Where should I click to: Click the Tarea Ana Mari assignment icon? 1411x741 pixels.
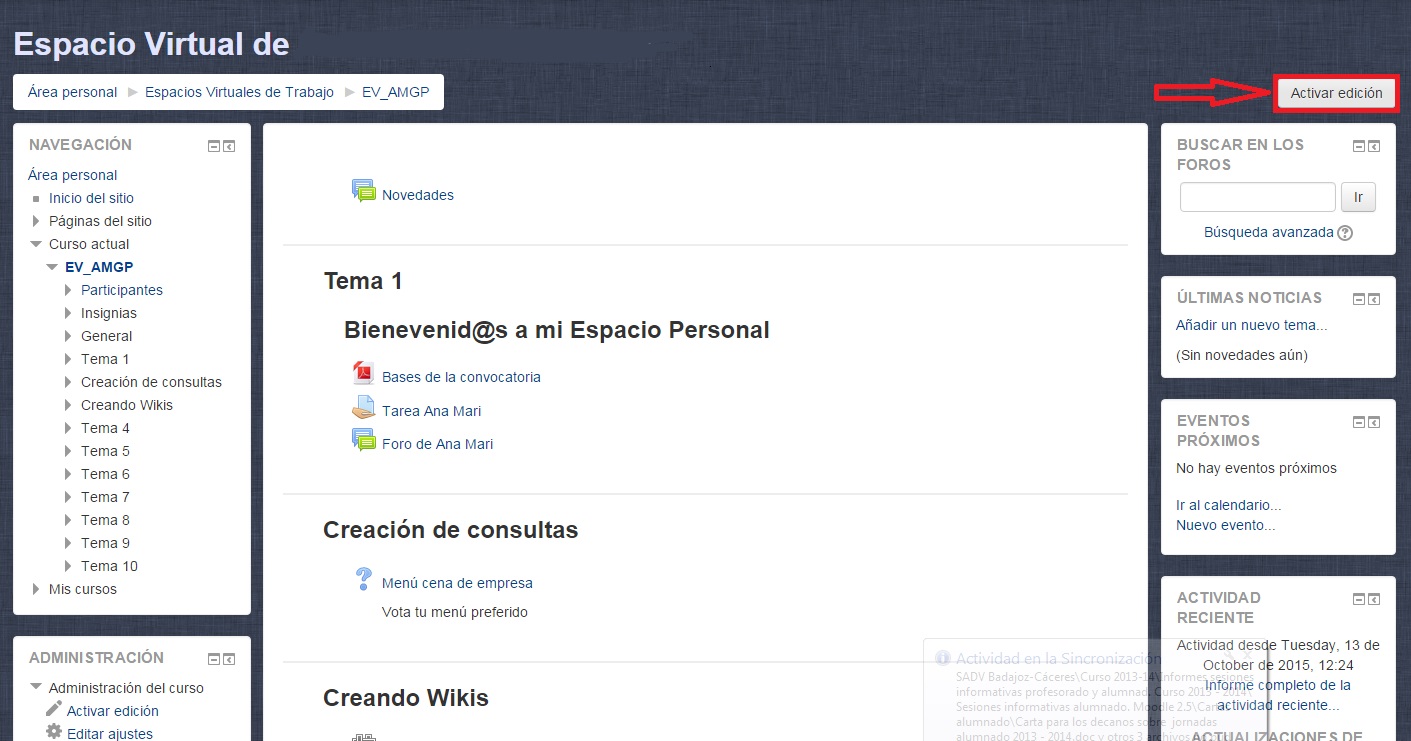click(x=363, y=409)
